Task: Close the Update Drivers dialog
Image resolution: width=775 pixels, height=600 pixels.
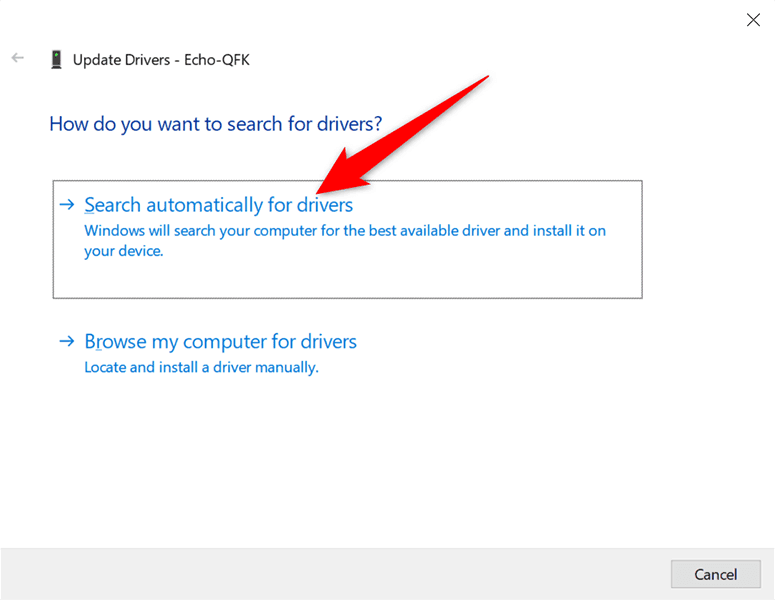Action: pos(753,20)
